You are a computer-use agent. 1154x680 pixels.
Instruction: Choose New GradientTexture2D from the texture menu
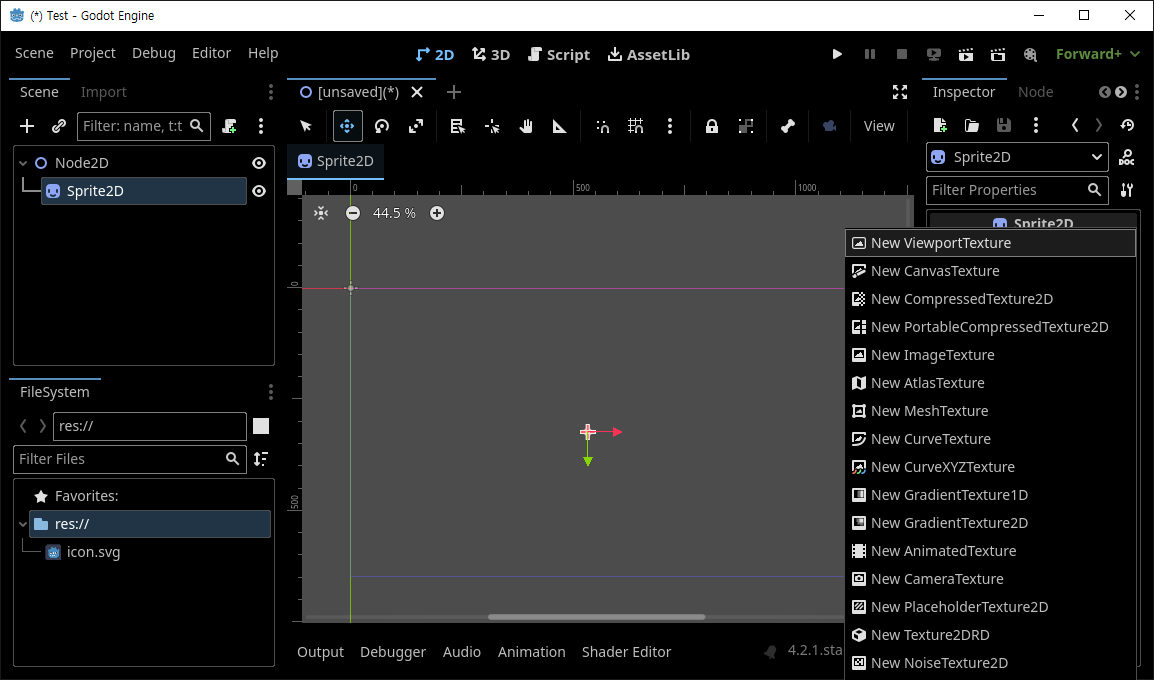pyautogui.click(x=948, y=522)
